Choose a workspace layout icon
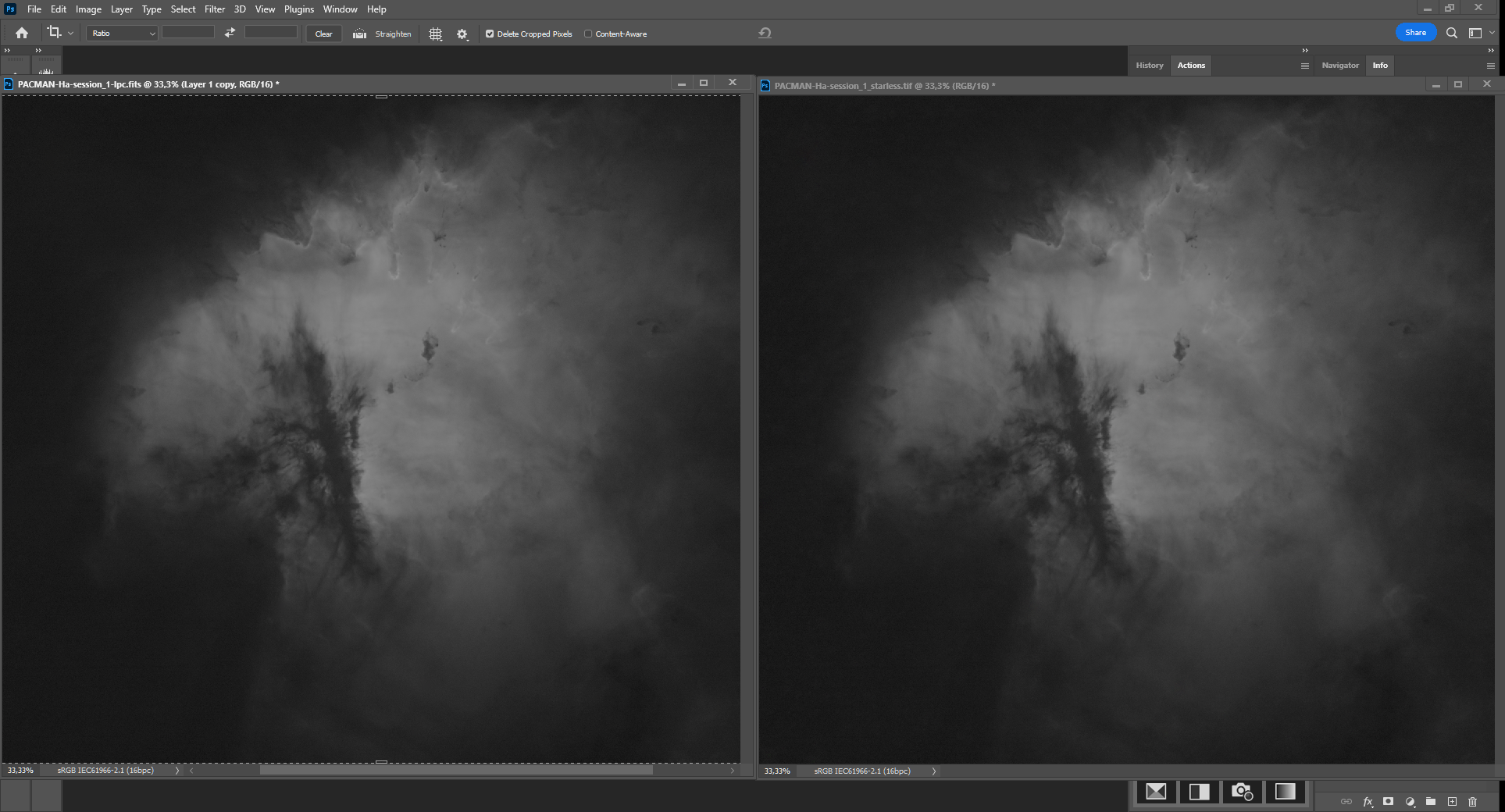 (1475, 33)
